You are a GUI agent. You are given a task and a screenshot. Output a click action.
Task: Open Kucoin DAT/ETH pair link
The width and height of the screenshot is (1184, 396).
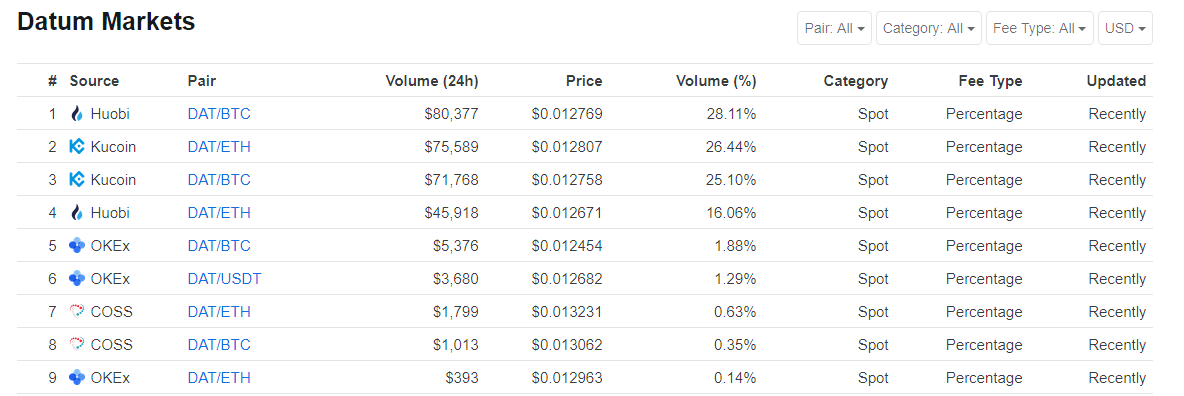click(219, 147)
